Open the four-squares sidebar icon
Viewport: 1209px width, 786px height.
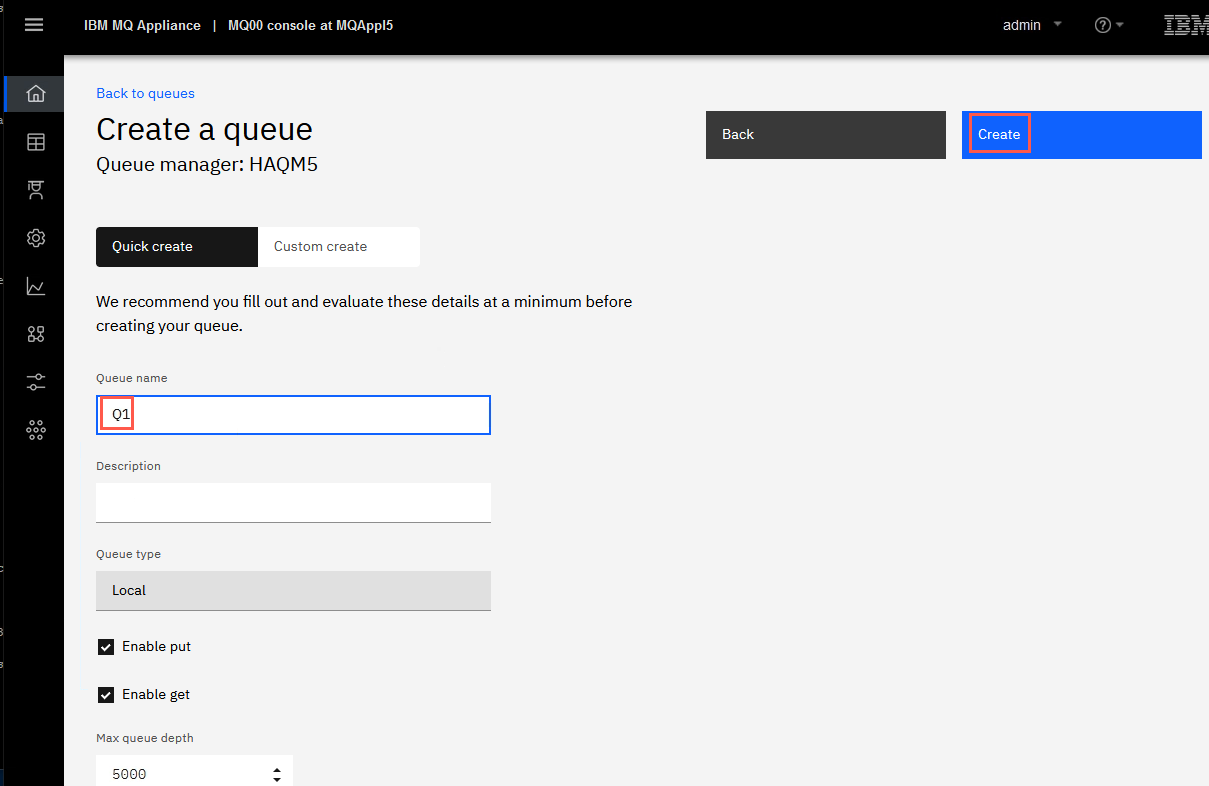[36, 334]
